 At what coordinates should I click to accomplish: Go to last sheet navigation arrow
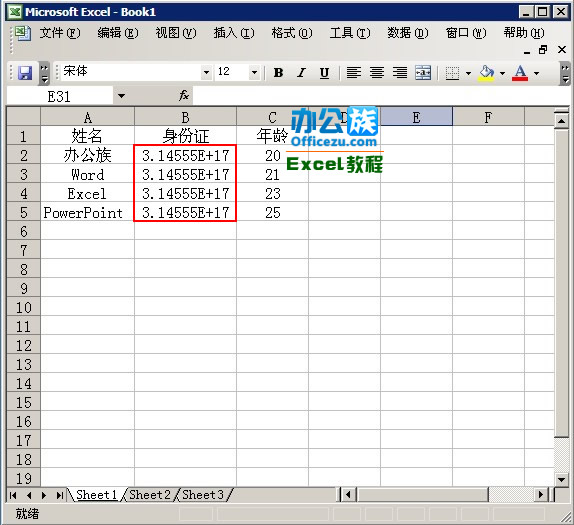(60, 495)
